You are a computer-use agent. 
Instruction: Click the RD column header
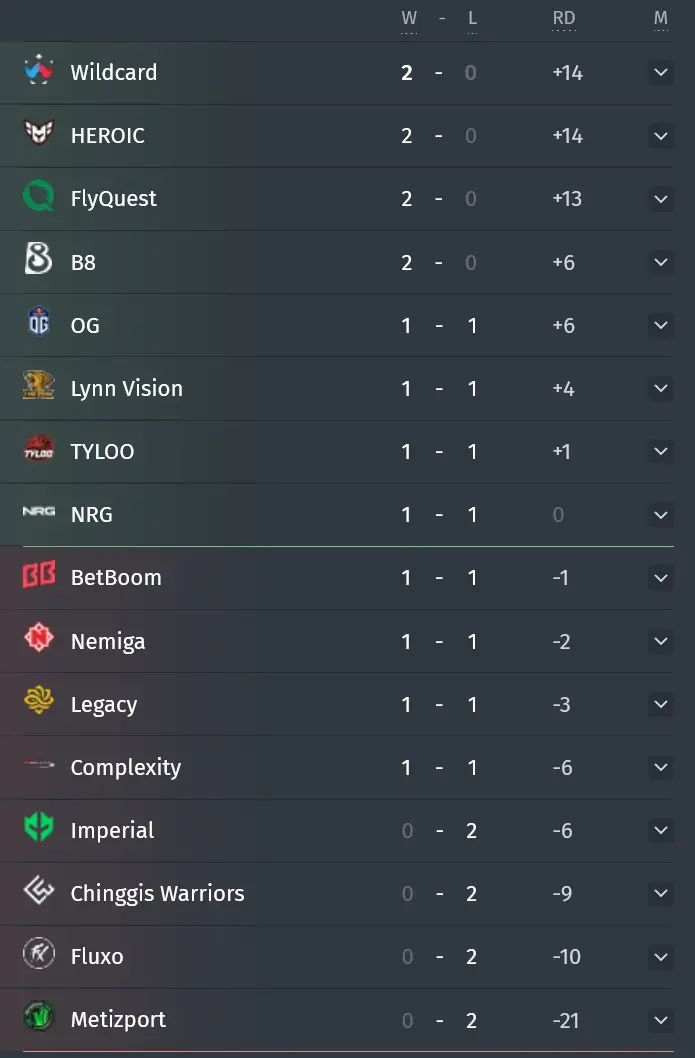(564, 19)
